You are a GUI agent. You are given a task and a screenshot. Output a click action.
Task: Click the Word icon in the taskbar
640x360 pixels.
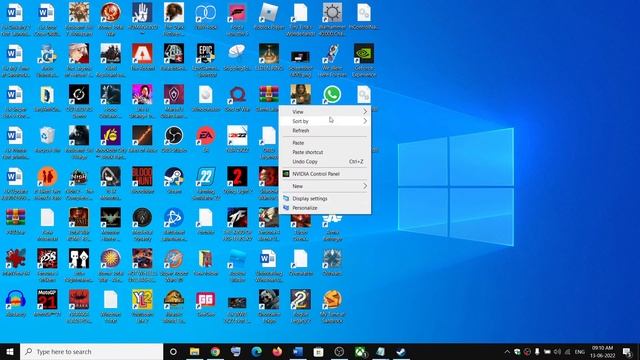click(298, 351)
